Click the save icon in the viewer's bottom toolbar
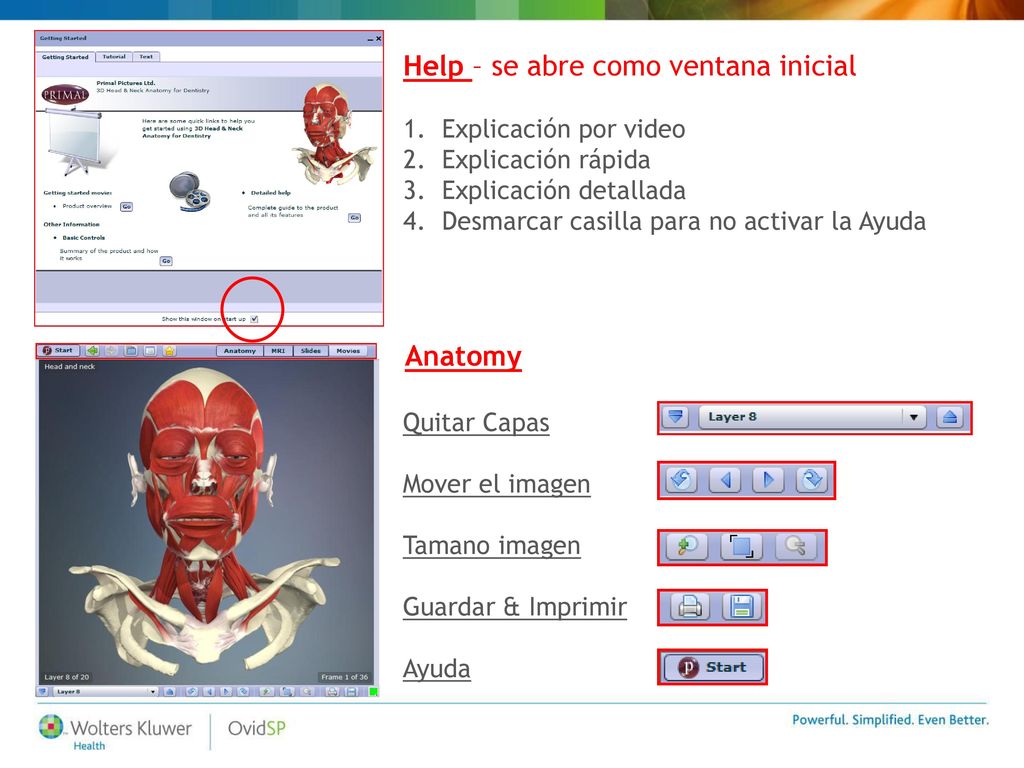The image size is (1024, 768). [x=351, y=692]
